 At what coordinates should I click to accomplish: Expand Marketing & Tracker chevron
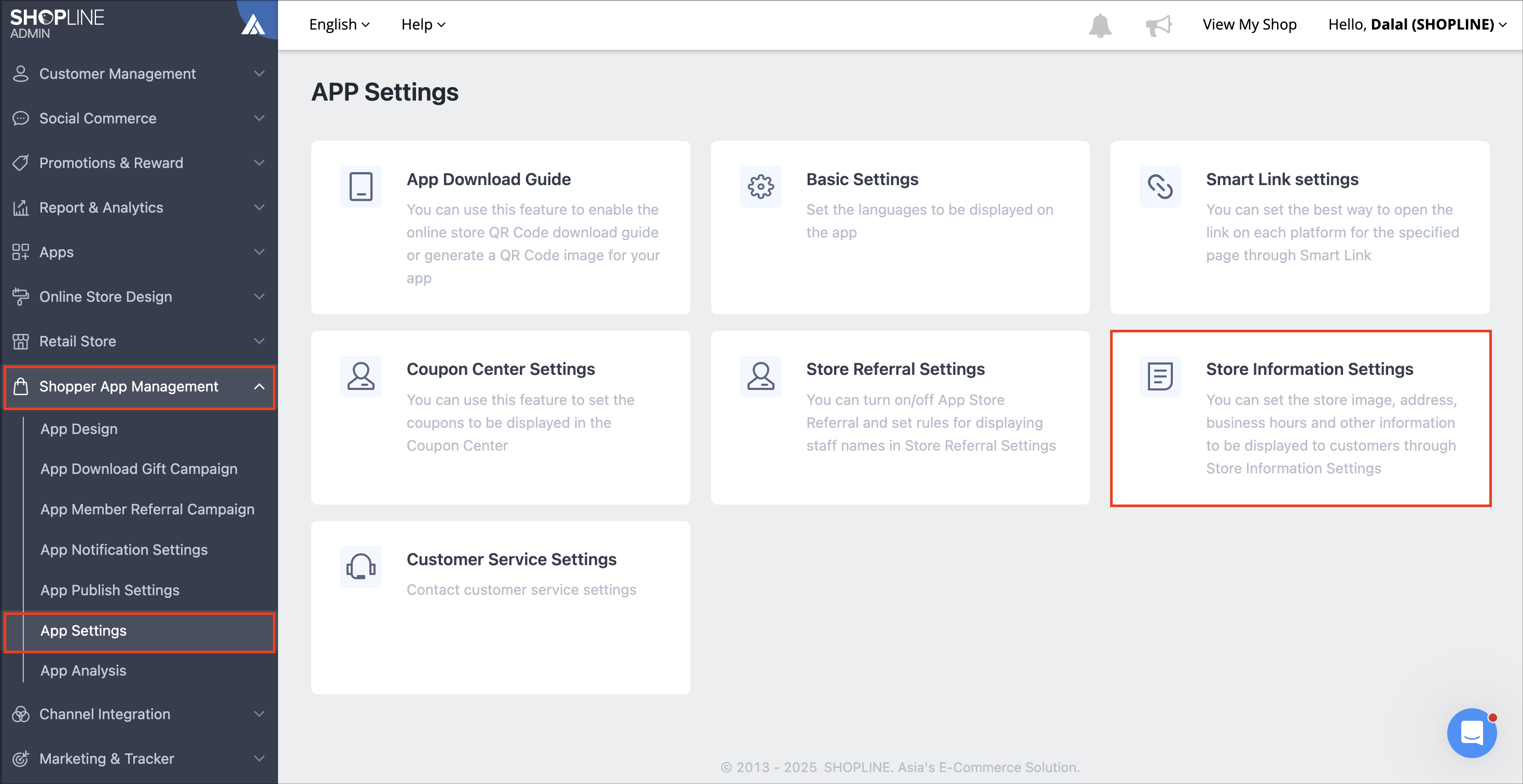click(x=259, y=759)
